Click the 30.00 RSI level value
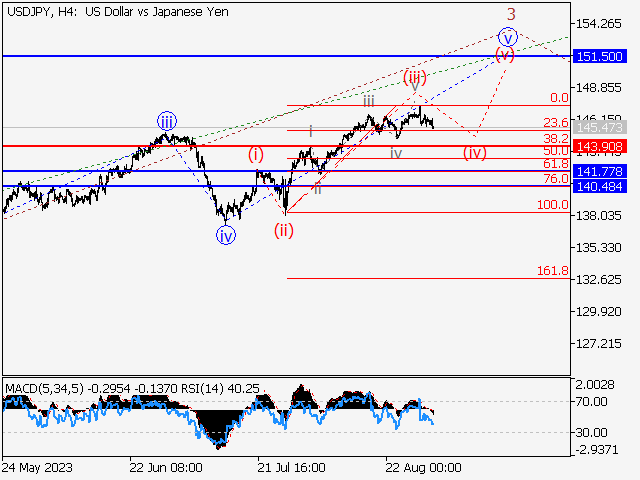The width and height of the screenshot is (640, 480). tap(591, 433)
